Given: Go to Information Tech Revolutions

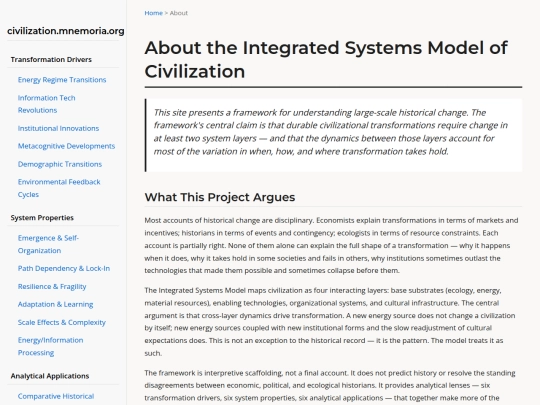Looking at the screenshot, I should (46, 104).
